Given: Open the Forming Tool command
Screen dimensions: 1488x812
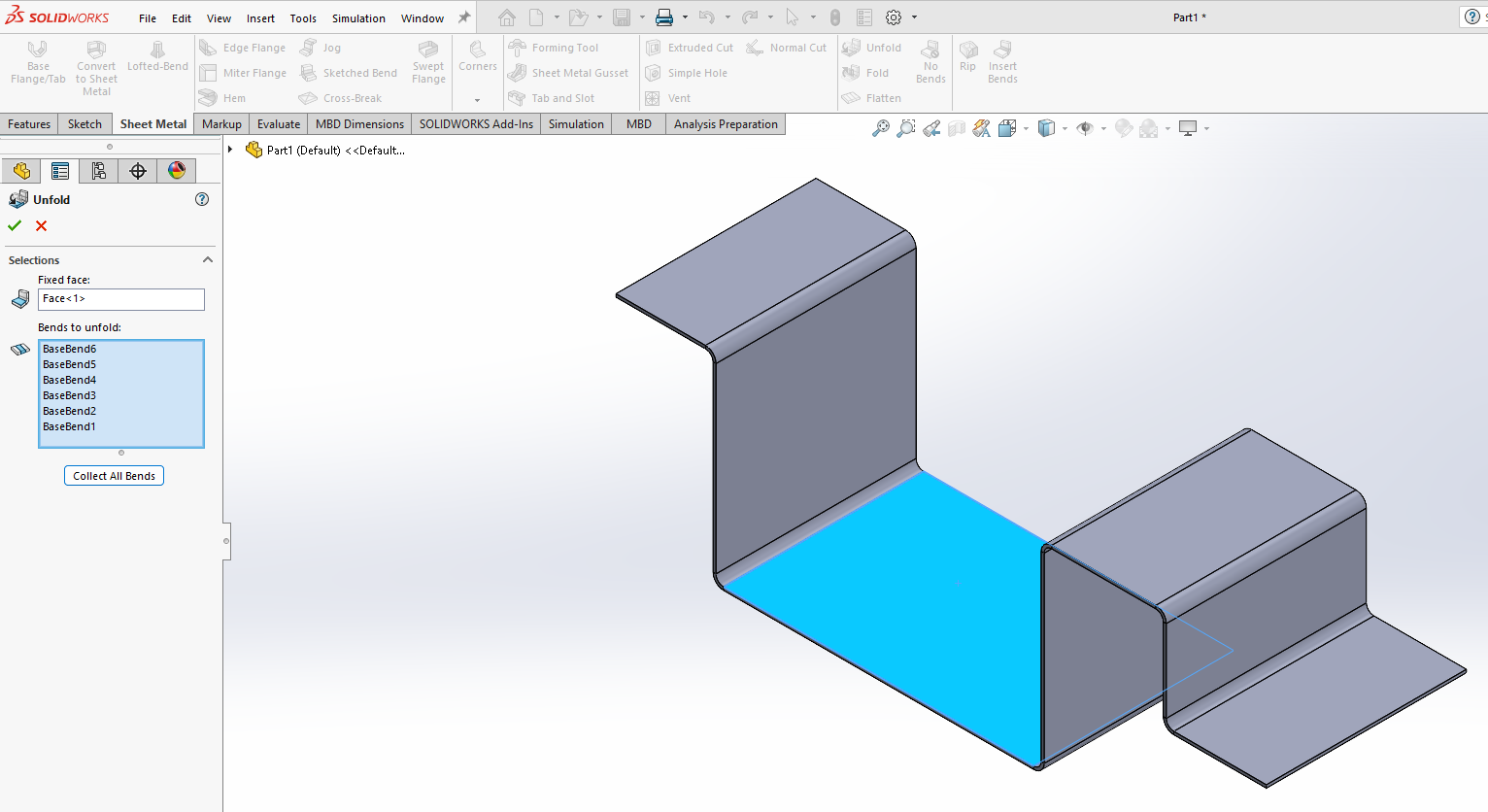Looking at the screenshot, I should click(554, 48).
